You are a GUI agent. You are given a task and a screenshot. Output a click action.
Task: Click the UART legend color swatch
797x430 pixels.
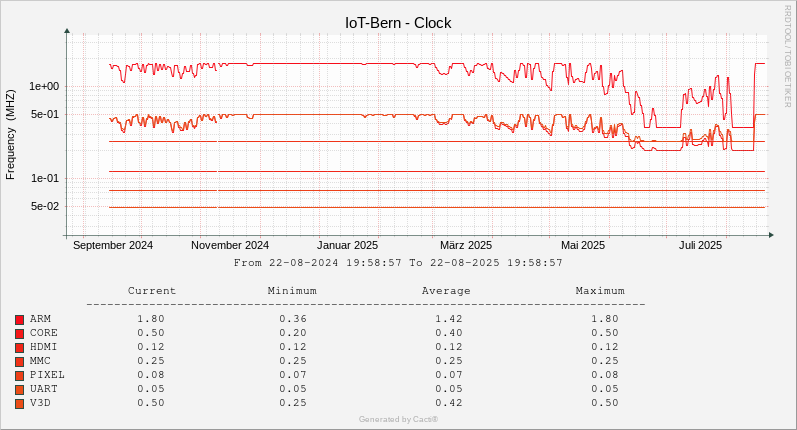tap(19, 390)
